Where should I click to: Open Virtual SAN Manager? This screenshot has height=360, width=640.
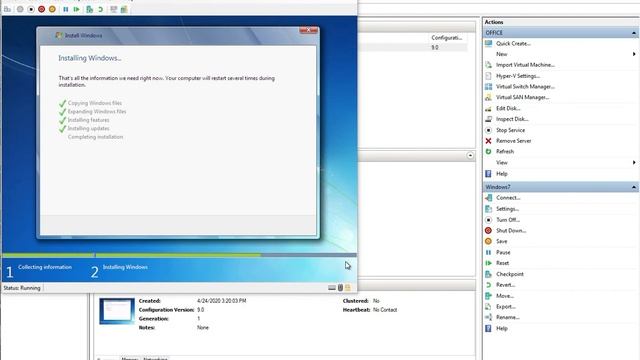click(x=522, y=97)
